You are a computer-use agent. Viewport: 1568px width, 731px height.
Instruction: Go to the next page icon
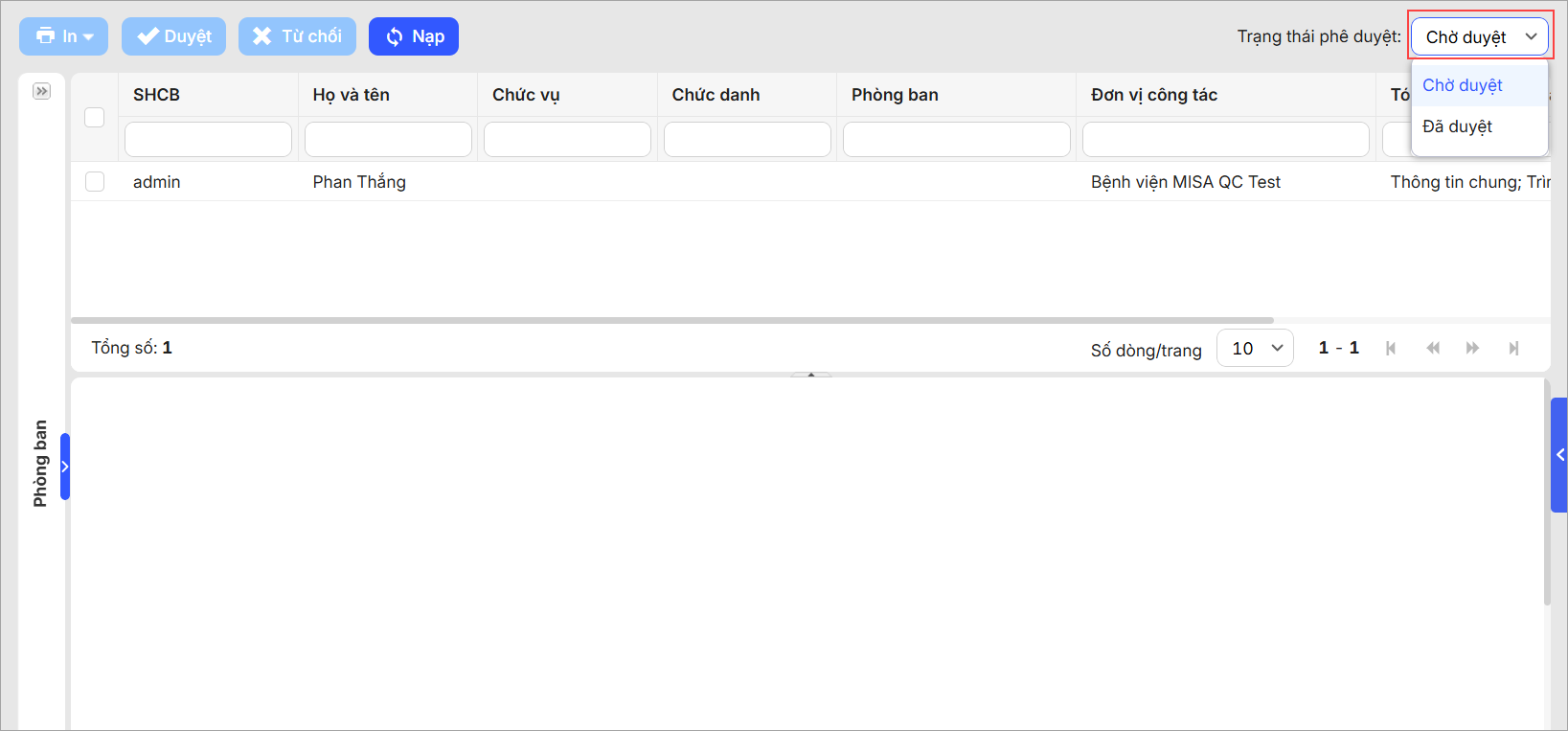(x=1472, y=348)
